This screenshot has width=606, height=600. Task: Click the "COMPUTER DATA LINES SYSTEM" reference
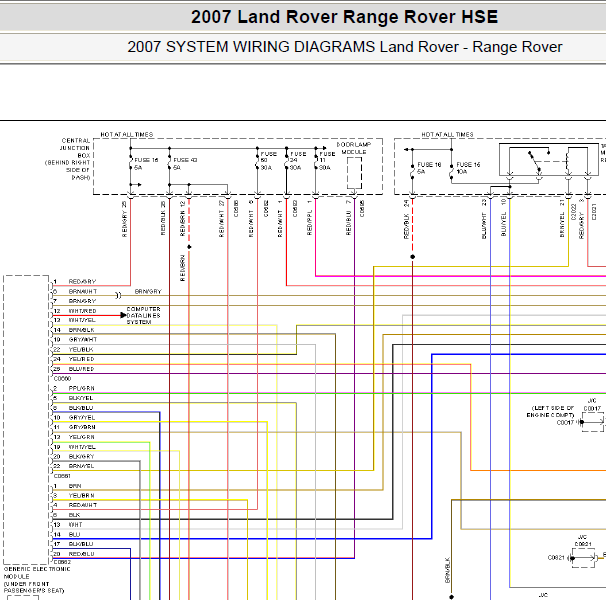pyautogui.click(x=143, y=315)
